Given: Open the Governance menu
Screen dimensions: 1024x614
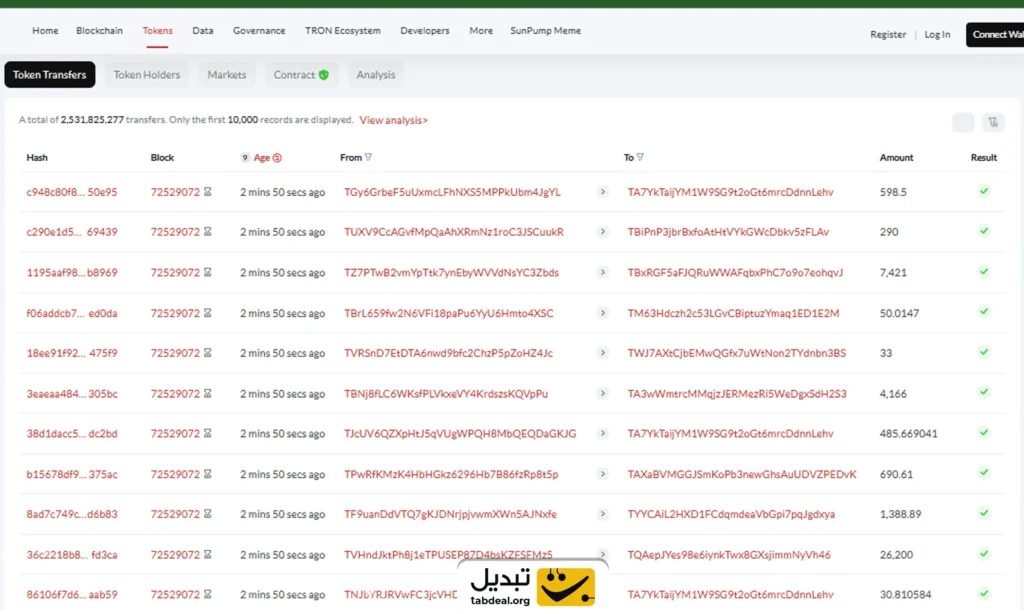Looking at the screenshot, I should 259,31.
